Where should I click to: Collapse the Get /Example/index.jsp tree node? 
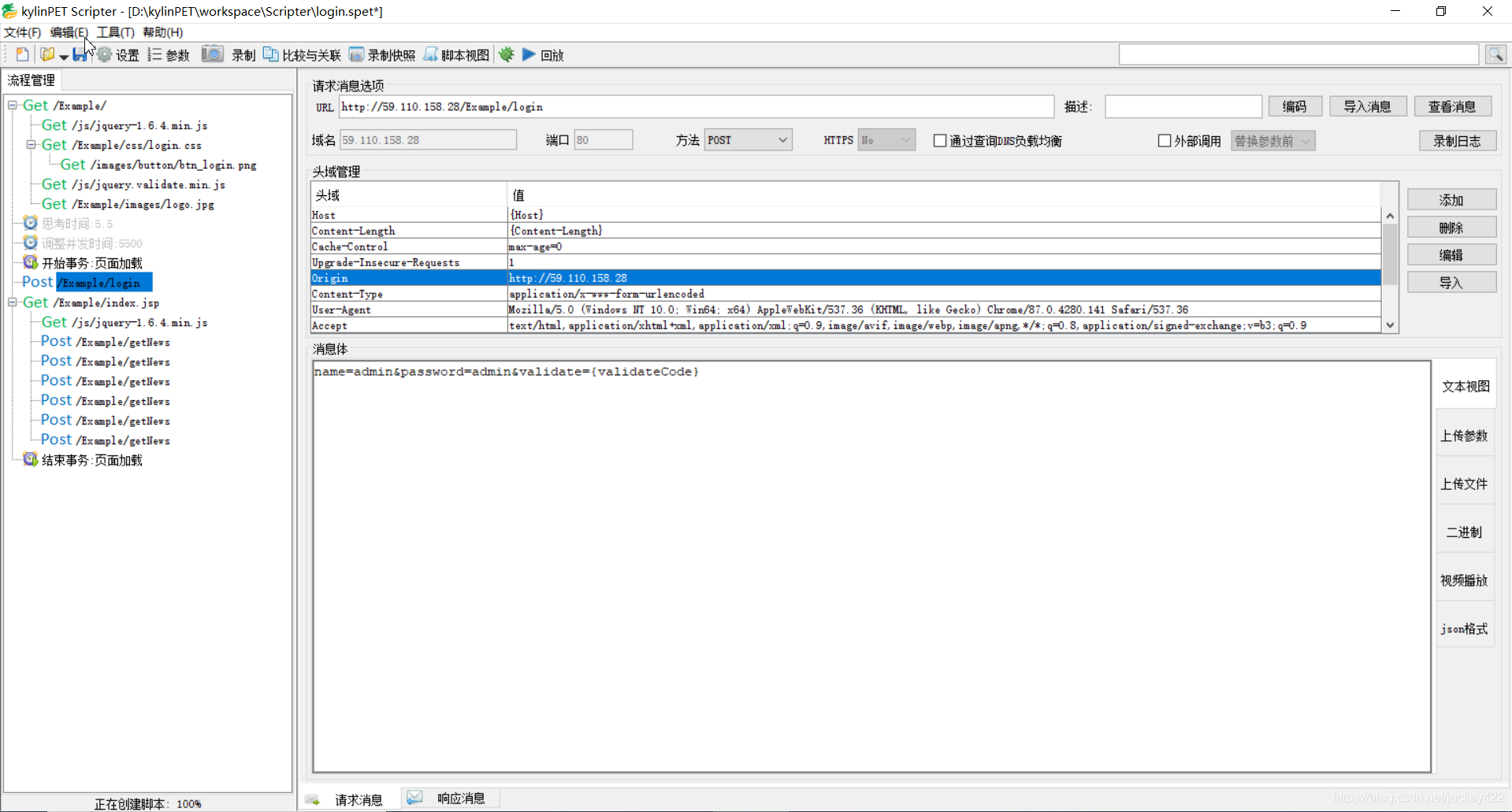[13, 302]
